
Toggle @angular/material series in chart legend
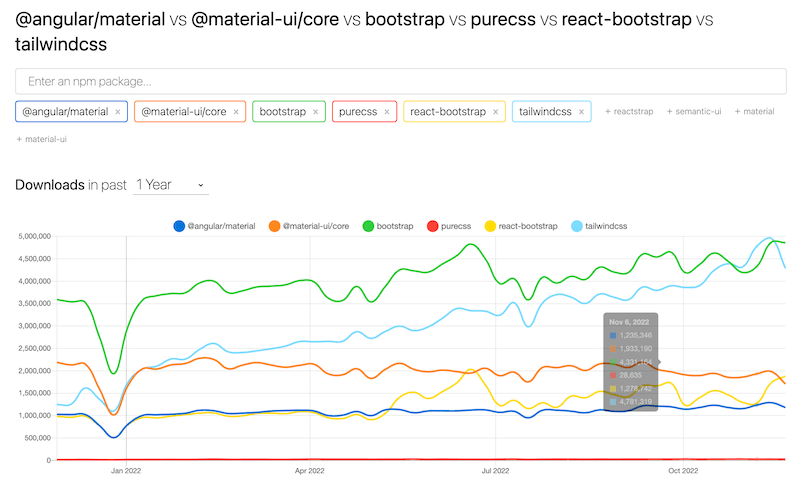click(214, 226)
